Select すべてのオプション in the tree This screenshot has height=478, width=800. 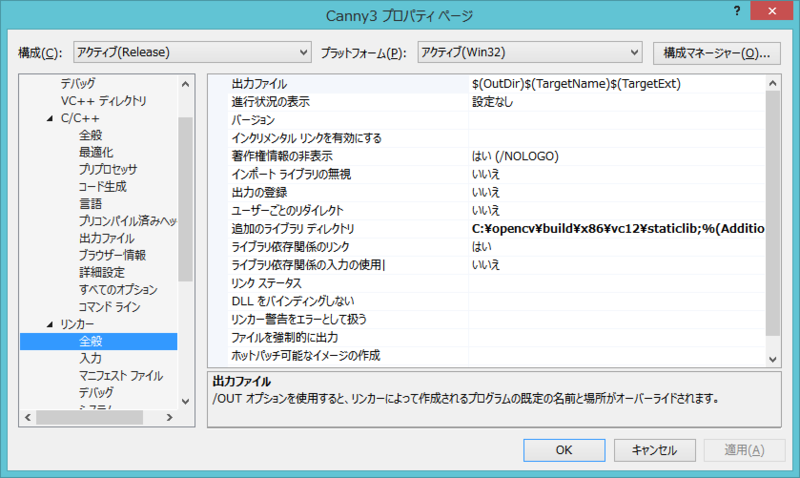click(x=118, y=290)
